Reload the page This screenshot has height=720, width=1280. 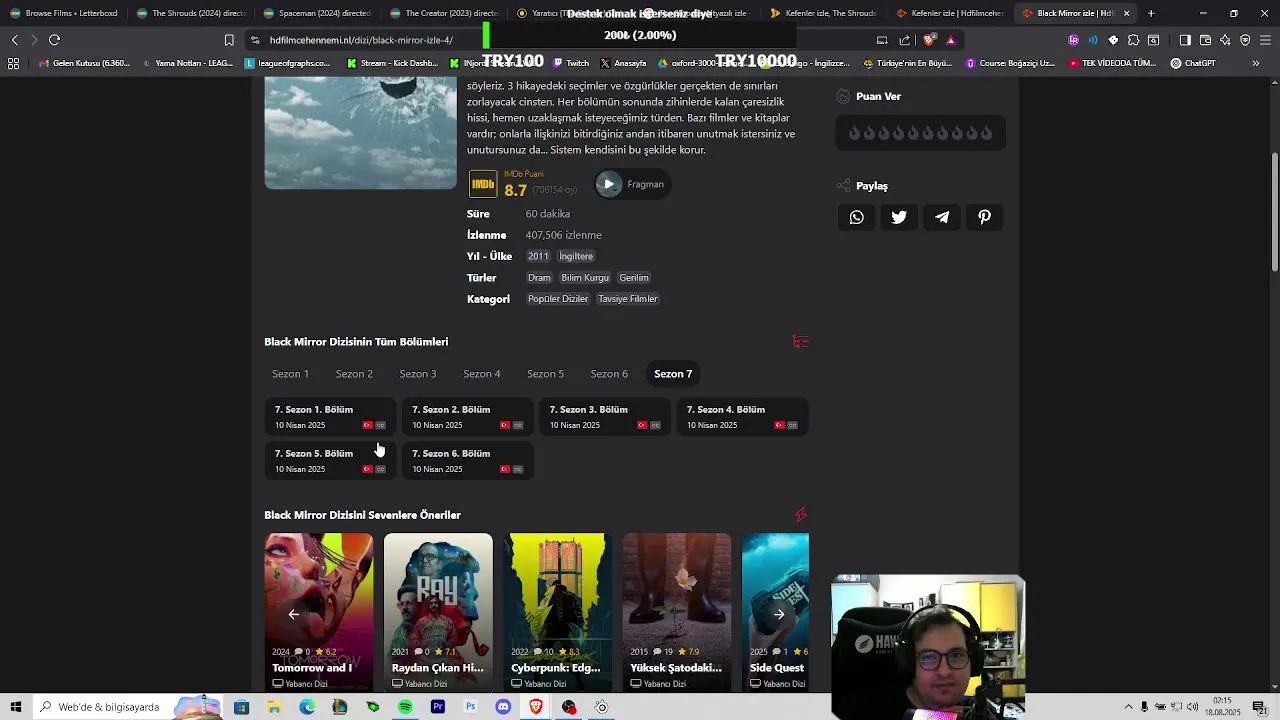tap(54, 40)
